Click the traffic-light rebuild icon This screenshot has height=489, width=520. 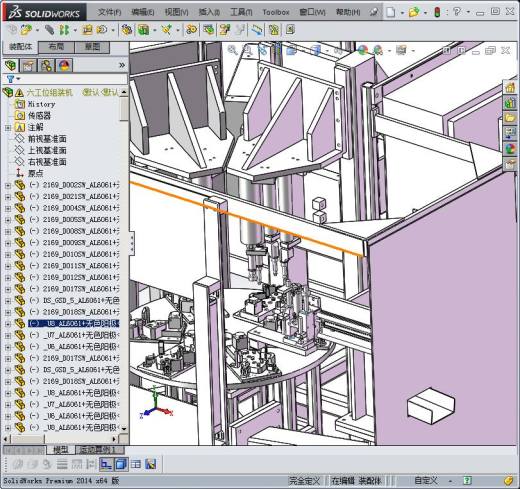437,12
